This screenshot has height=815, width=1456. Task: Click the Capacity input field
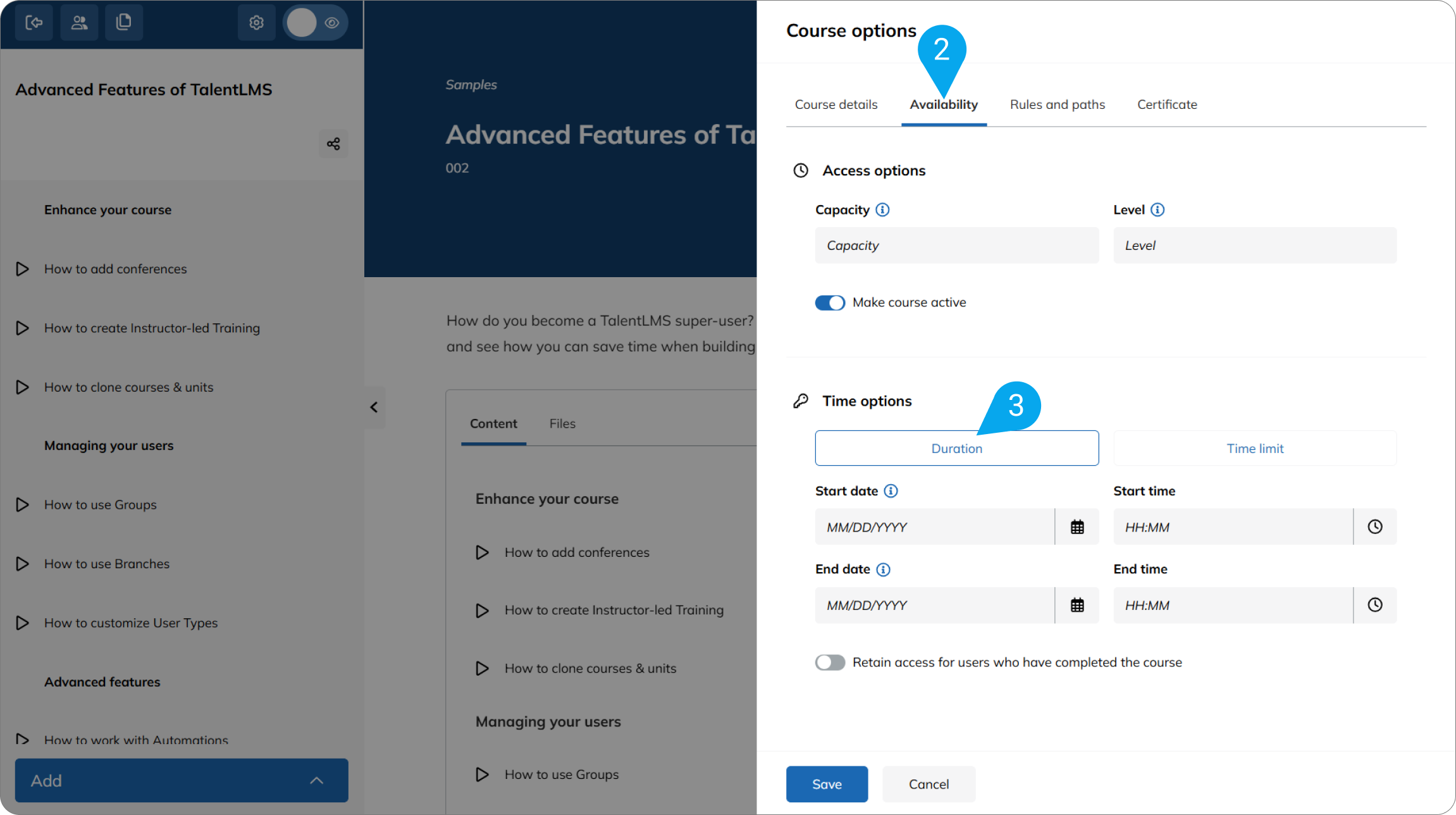tap(956, 246)
